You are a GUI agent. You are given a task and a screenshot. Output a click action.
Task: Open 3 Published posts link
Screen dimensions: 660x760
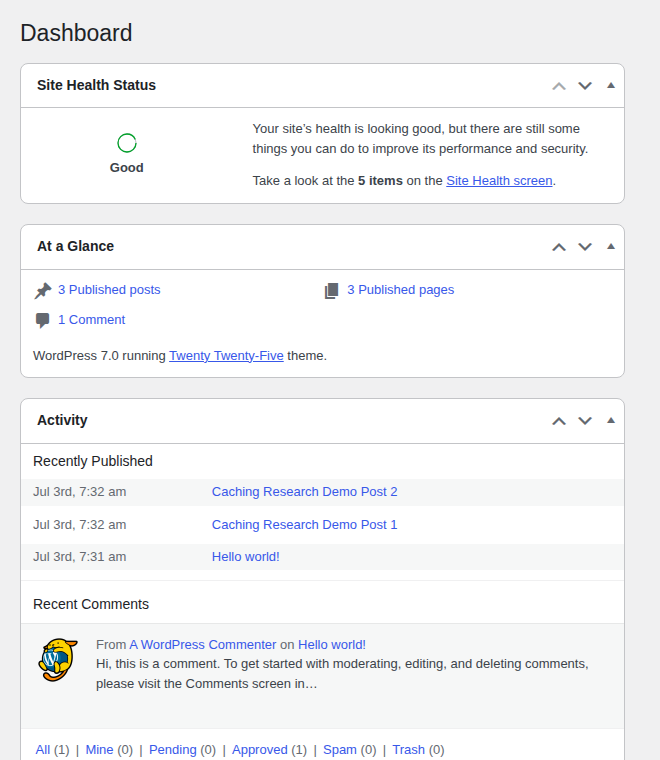[x=109, y=290]
